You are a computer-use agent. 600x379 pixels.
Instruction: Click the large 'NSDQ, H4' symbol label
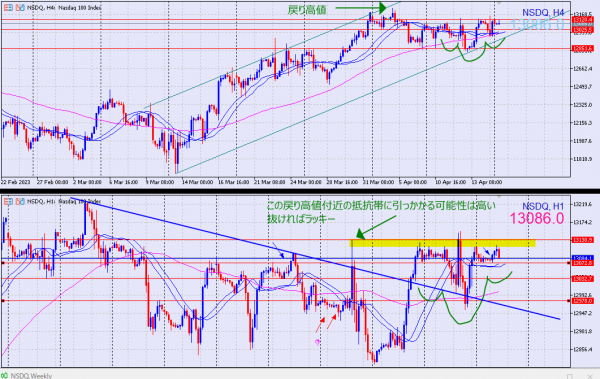click(543, 13)
